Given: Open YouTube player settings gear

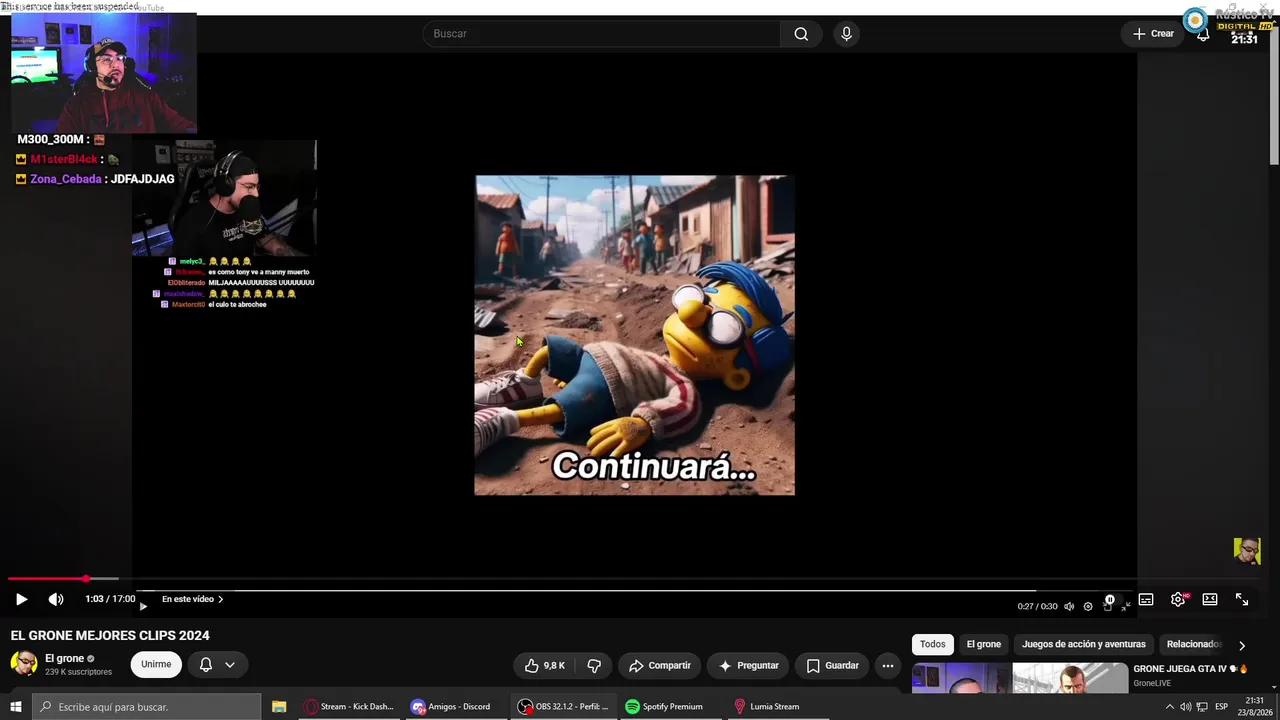Looking at the screenshot, I should 1178,599.
